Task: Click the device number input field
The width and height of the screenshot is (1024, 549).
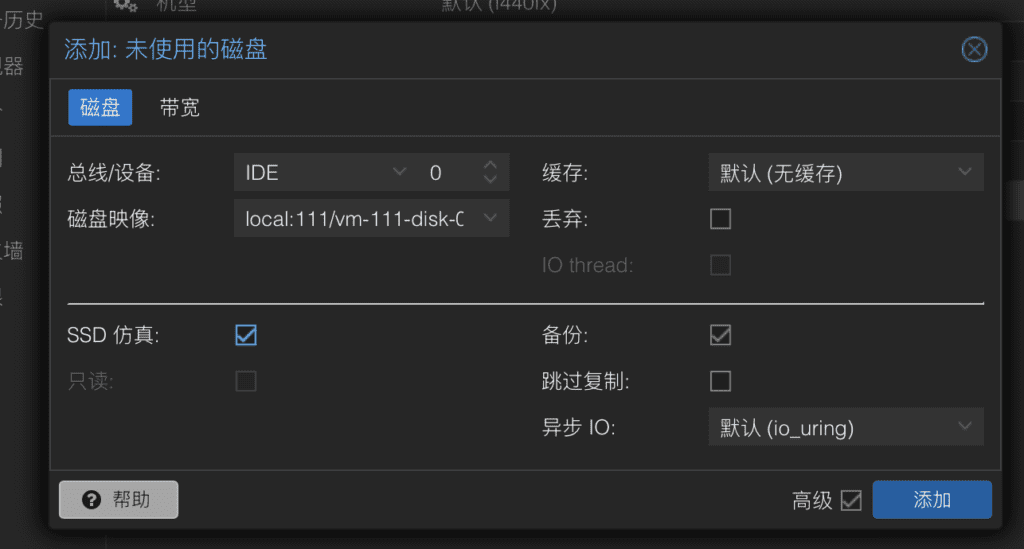Action: 453,172
